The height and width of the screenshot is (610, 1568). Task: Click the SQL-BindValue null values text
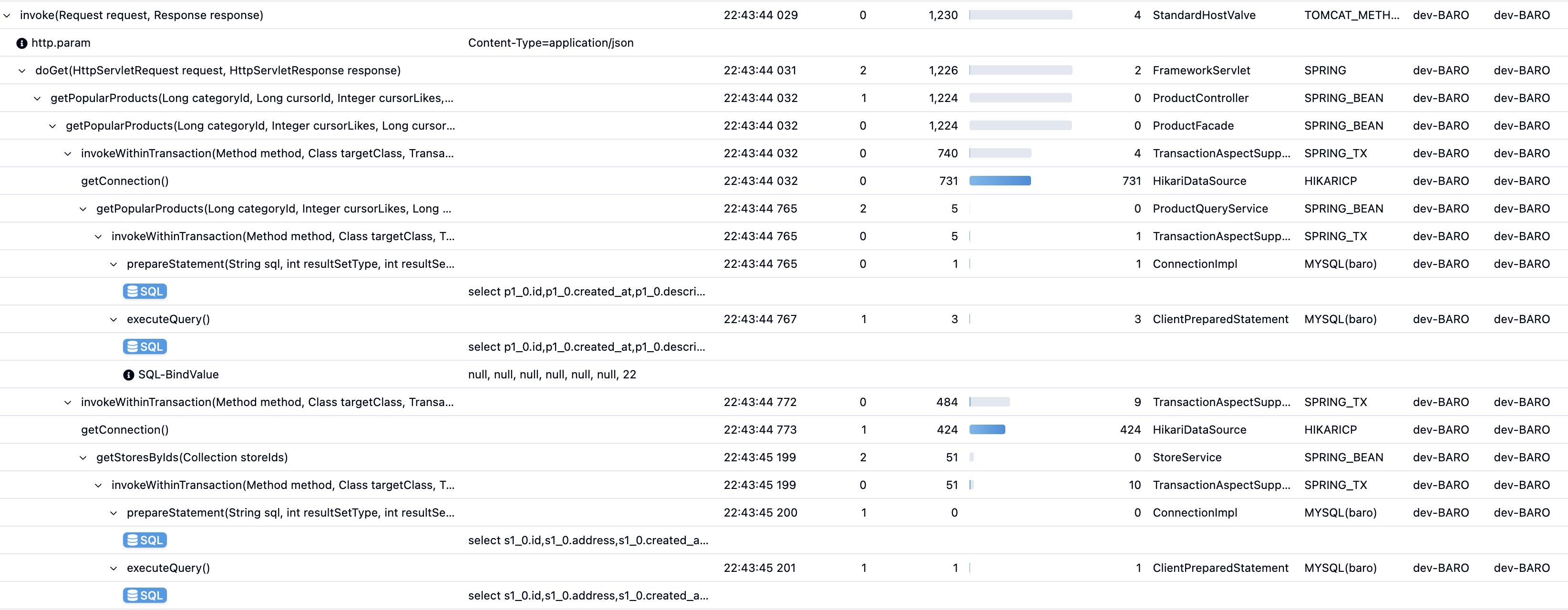(551, 375)
